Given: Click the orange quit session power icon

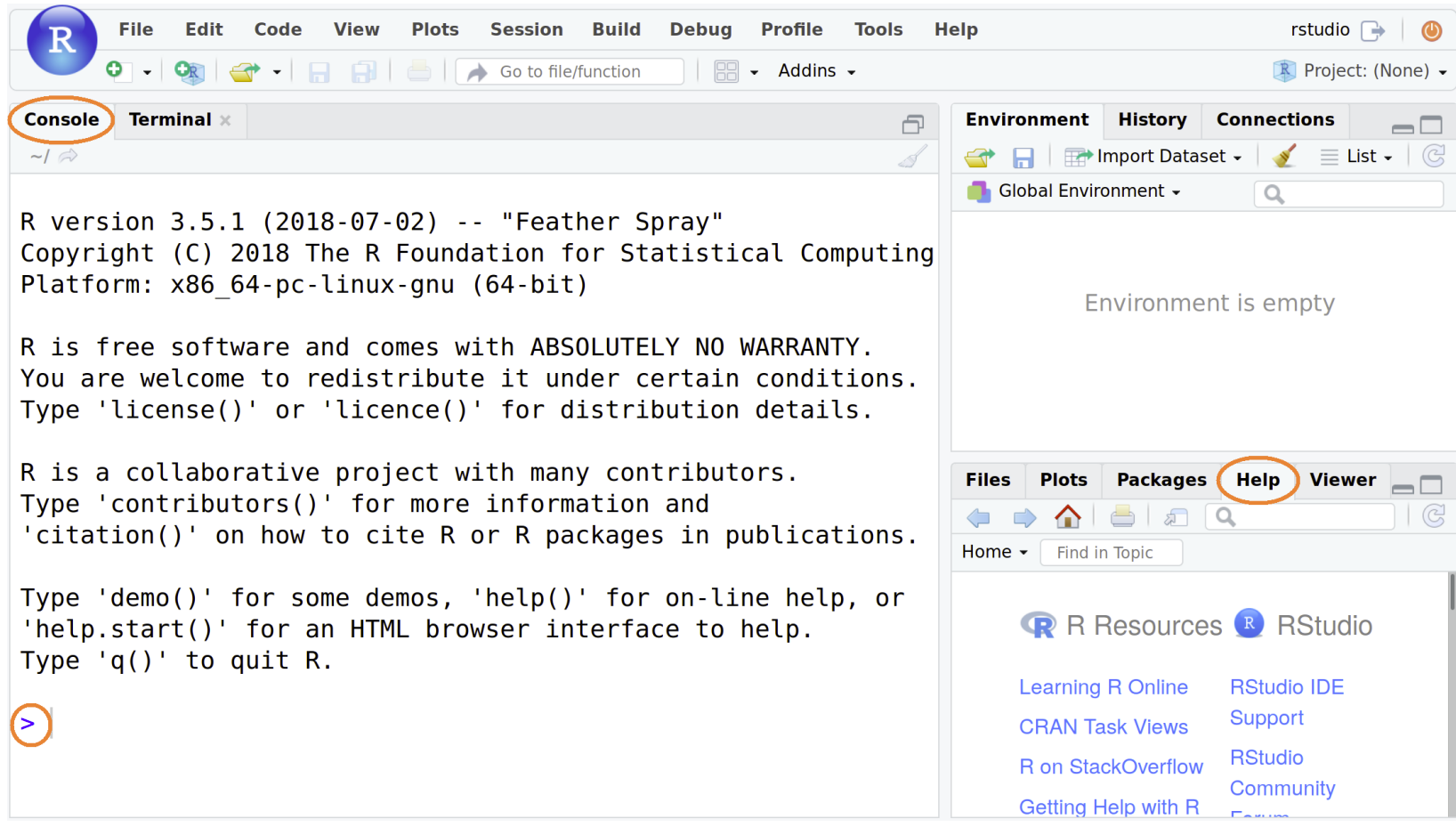Looking at the screenshot, I should coord(1431,30).
